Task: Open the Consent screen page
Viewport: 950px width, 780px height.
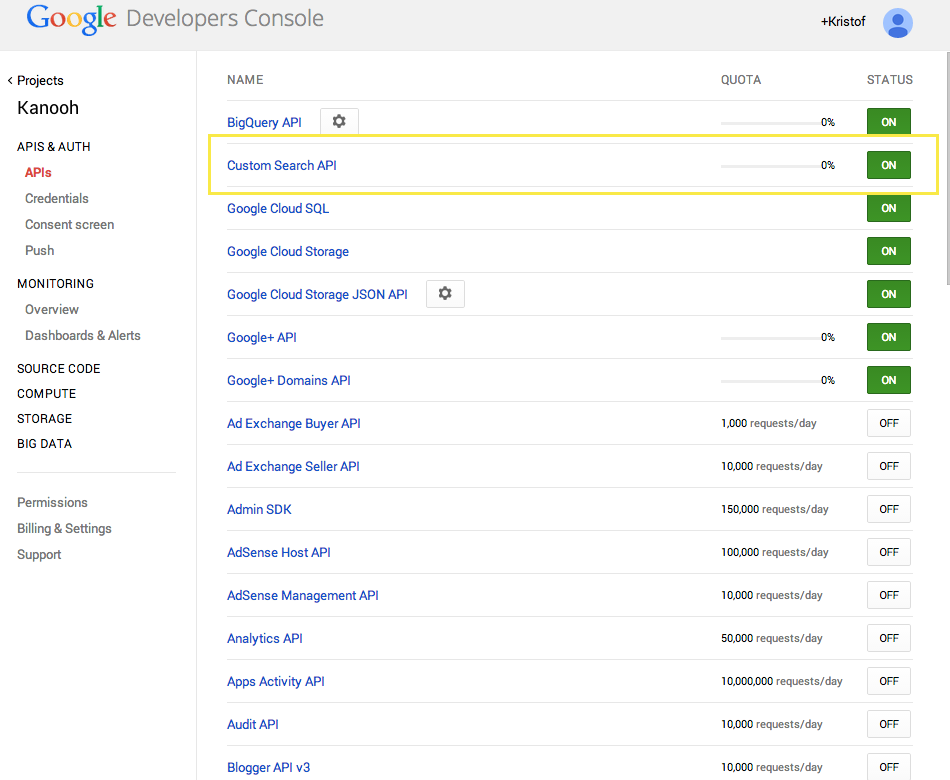Action: tap(70, 225)
